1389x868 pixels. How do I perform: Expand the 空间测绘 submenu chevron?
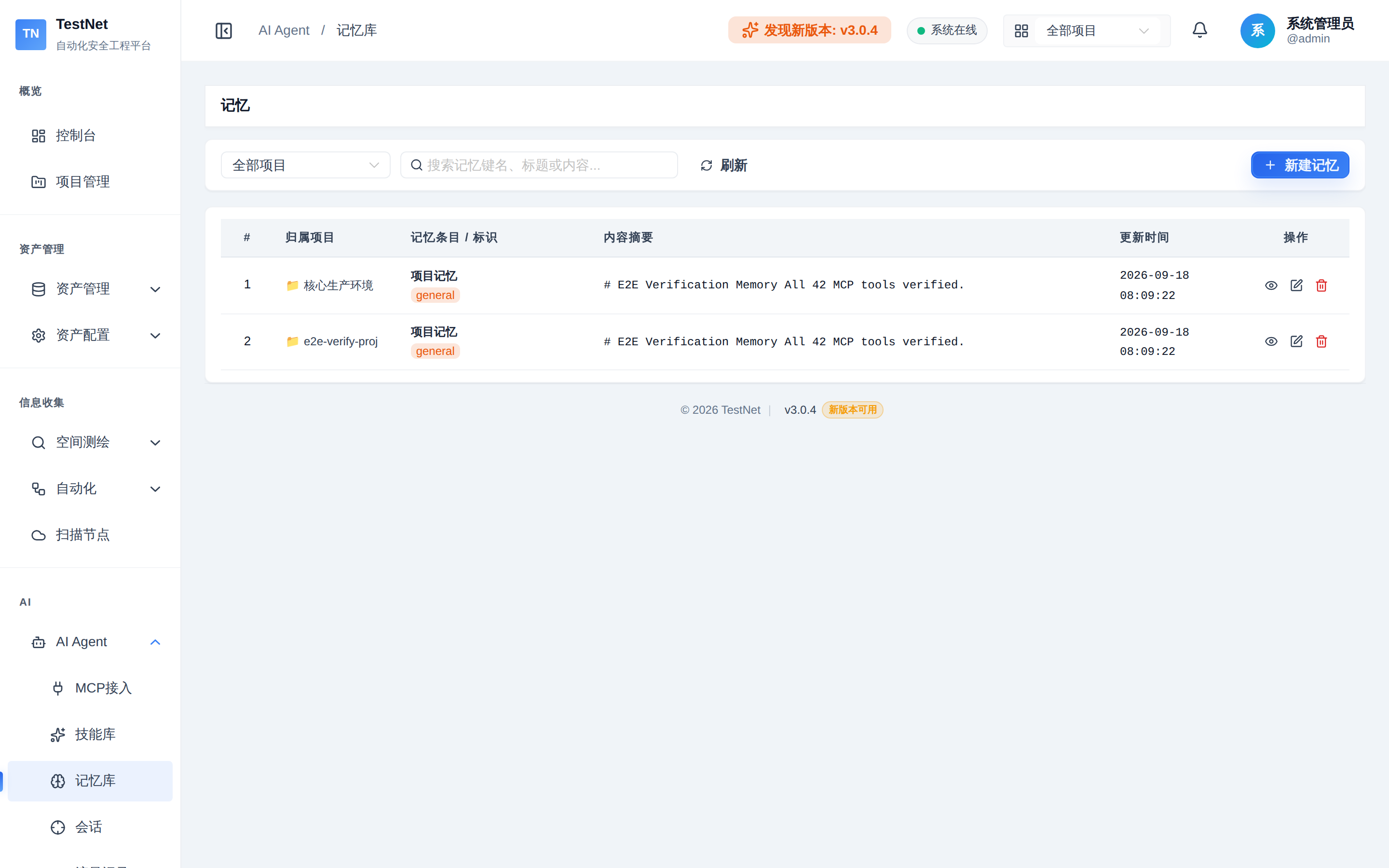point(155,443)
